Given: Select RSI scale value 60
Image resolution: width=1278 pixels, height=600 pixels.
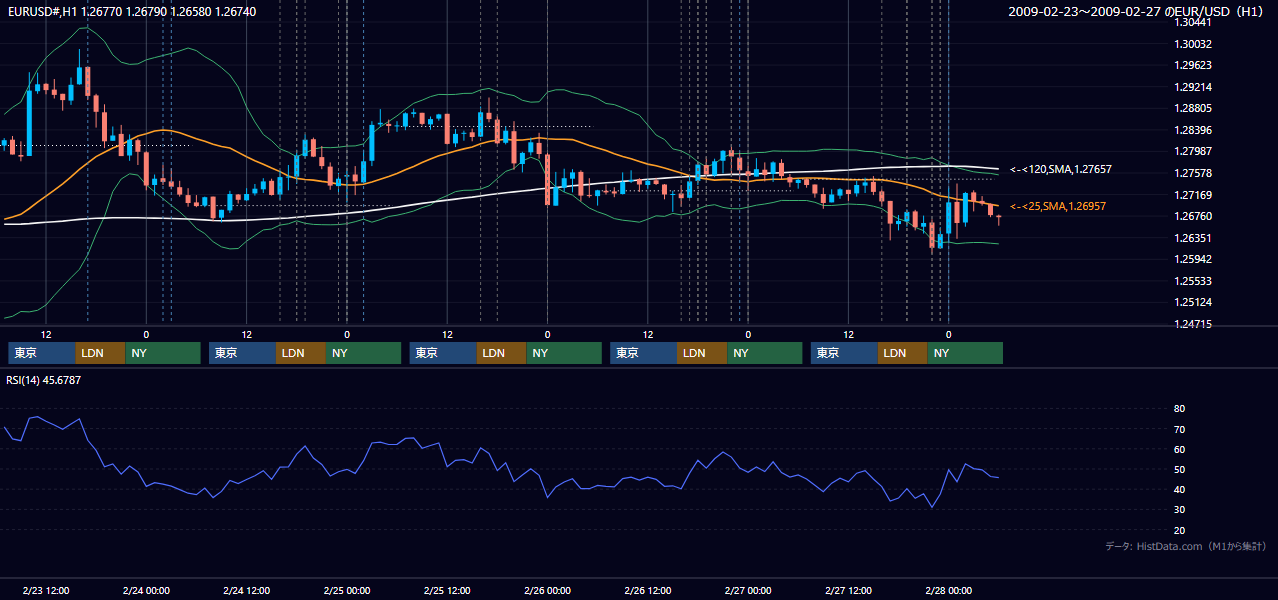Looking at the screenshot, I should click(1180, 449).
